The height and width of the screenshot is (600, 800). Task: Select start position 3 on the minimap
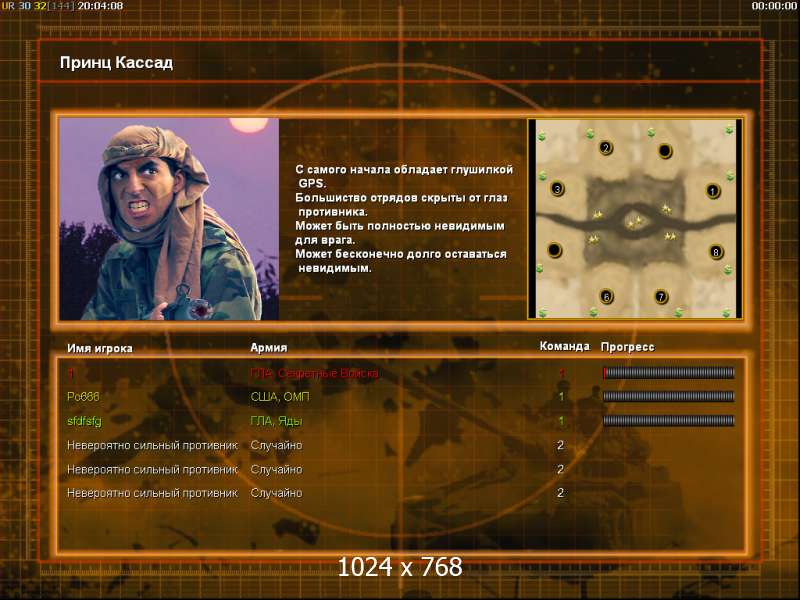tap(557, 189)
